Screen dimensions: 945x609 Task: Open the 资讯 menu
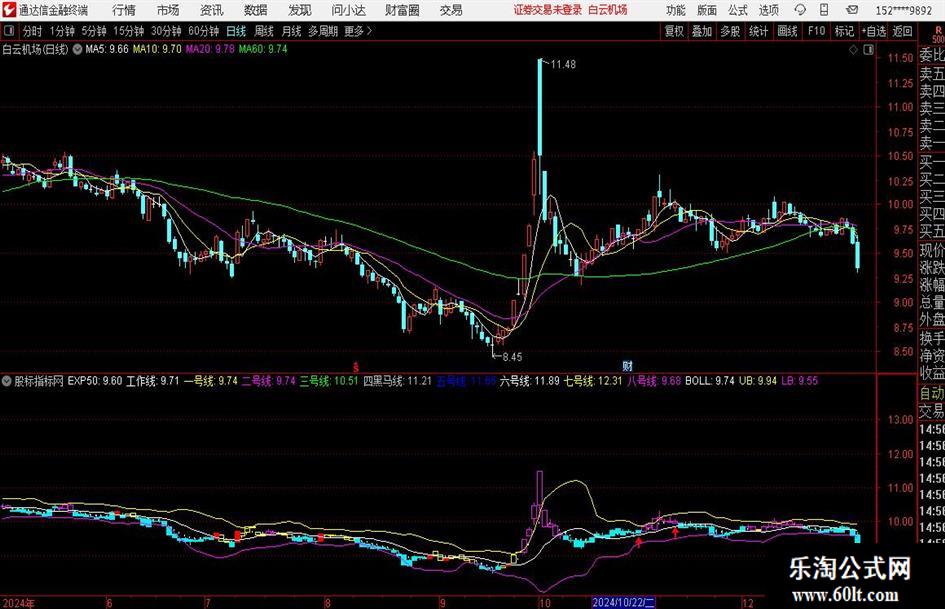[212, 10]
